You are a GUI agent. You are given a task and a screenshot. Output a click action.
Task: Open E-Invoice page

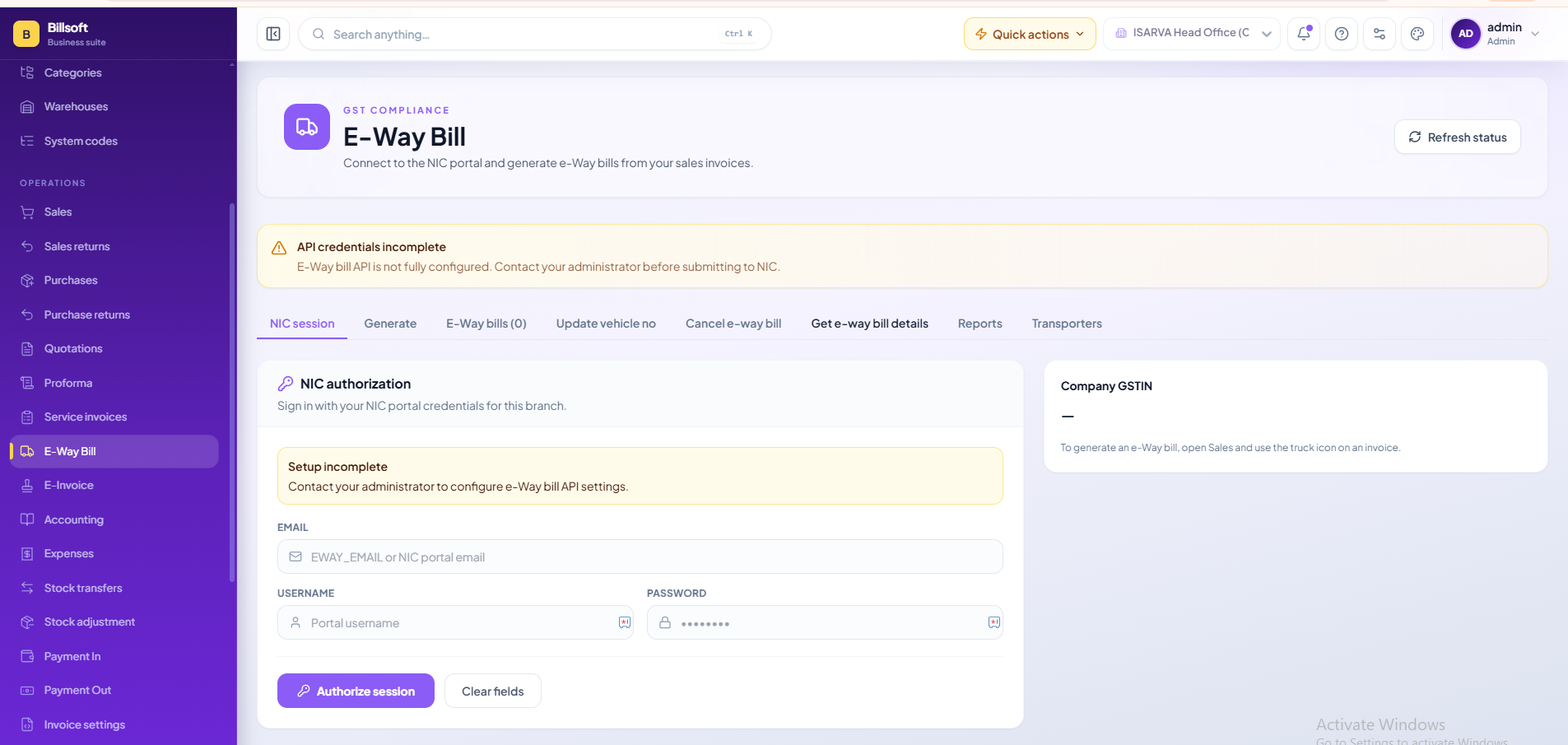click(114, 485)
